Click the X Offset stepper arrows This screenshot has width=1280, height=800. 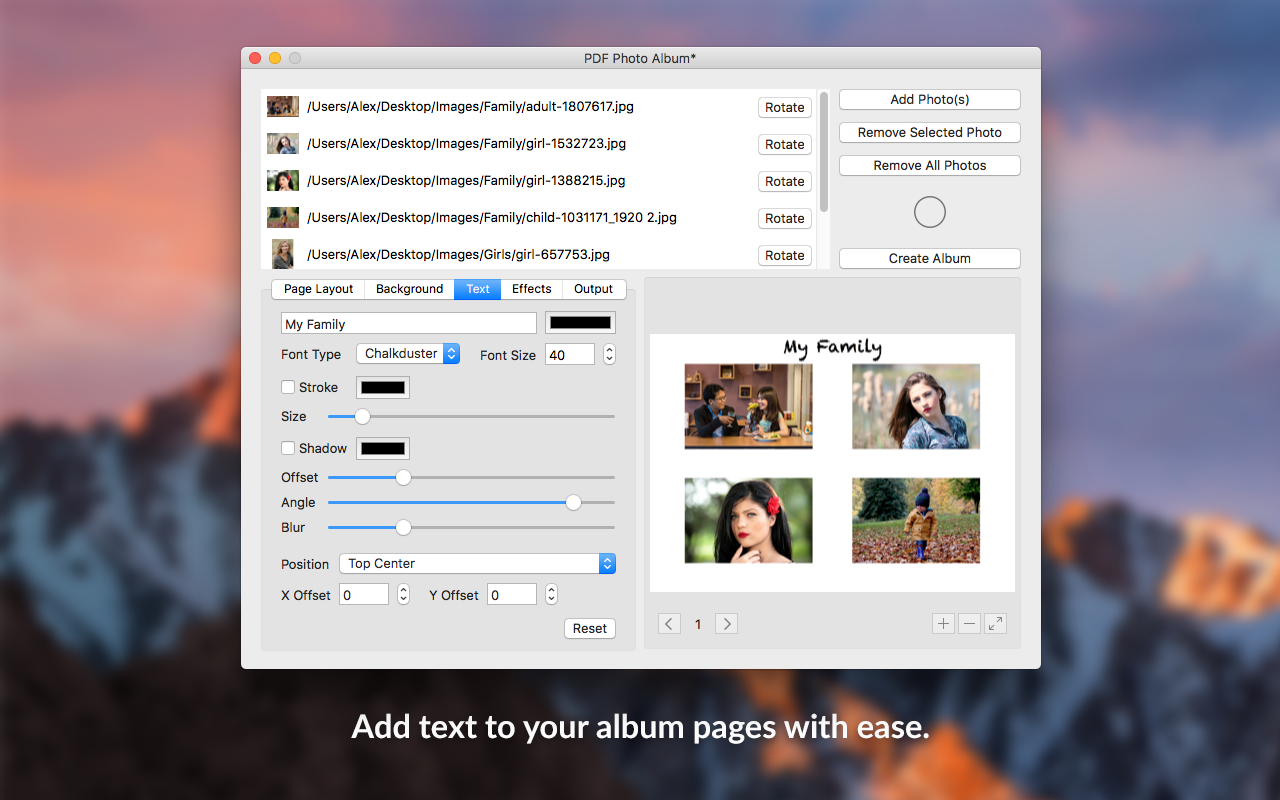point(403,595)
